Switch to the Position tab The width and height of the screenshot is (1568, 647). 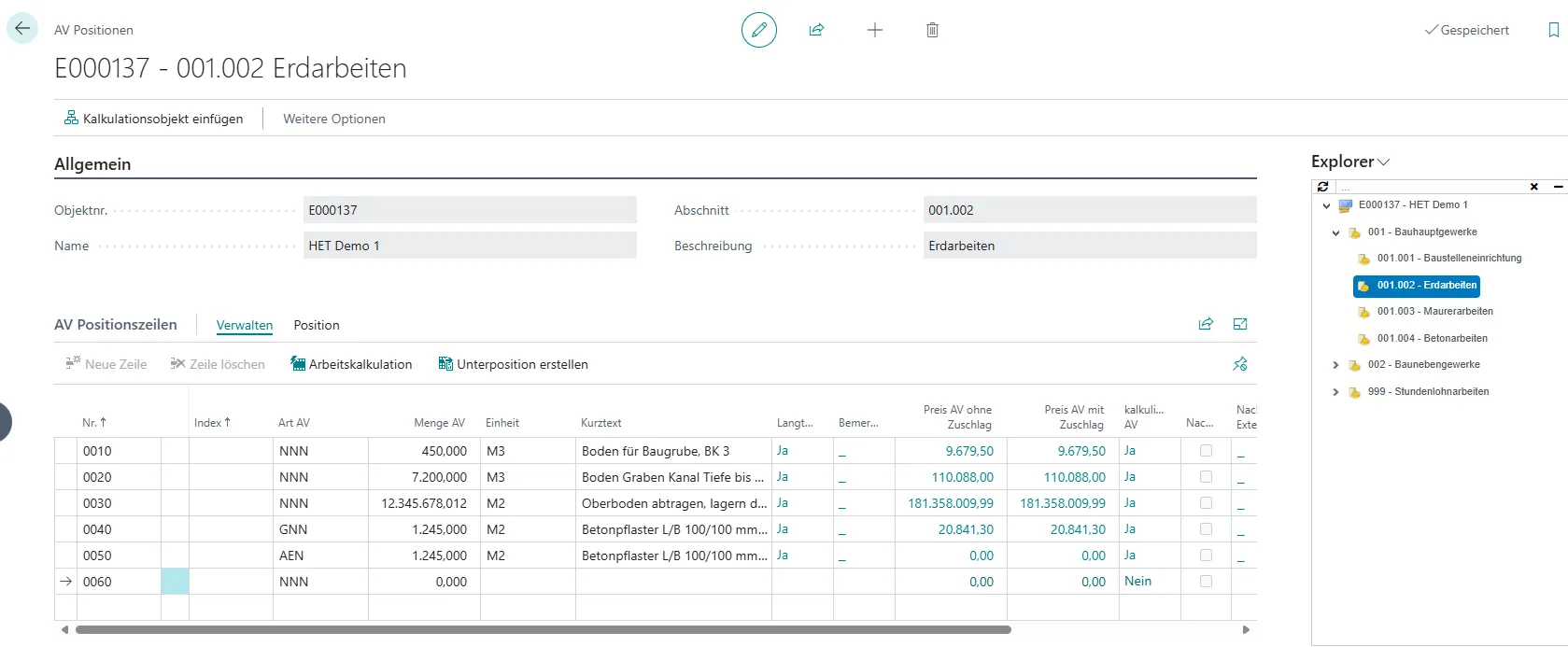click(x=317, y=325)
